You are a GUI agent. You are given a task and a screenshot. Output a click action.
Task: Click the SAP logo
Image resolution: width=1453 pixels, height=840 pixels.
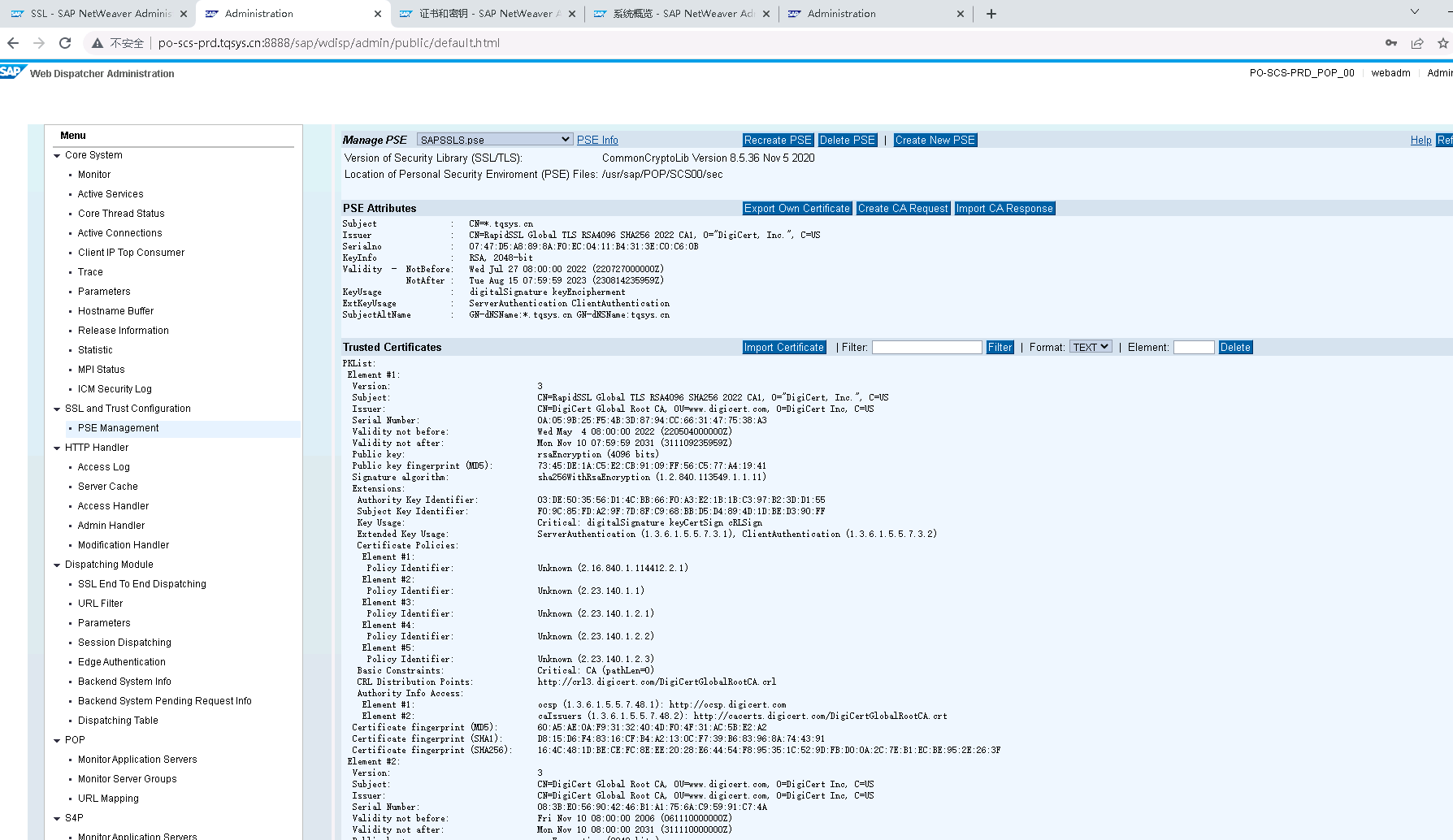point(13,71)
